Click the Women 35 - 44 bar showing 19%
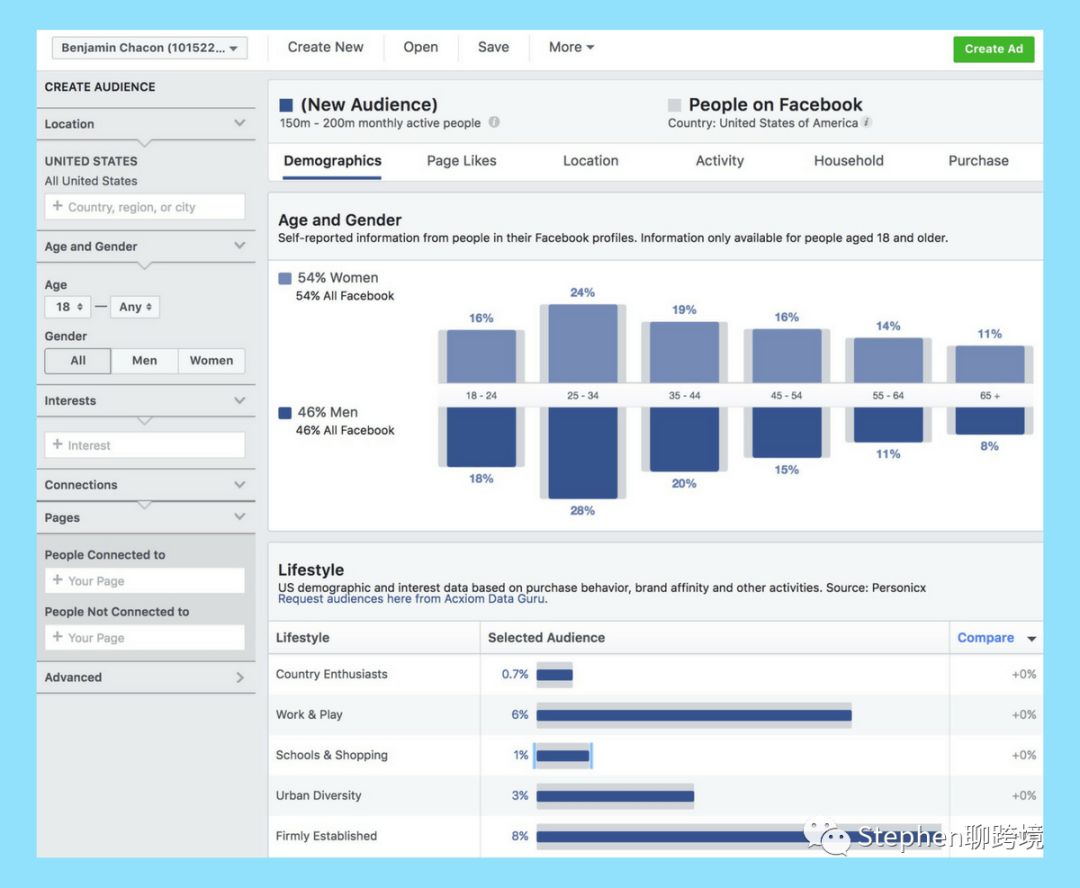This screenshot has width=1080, height=888. 684,352
